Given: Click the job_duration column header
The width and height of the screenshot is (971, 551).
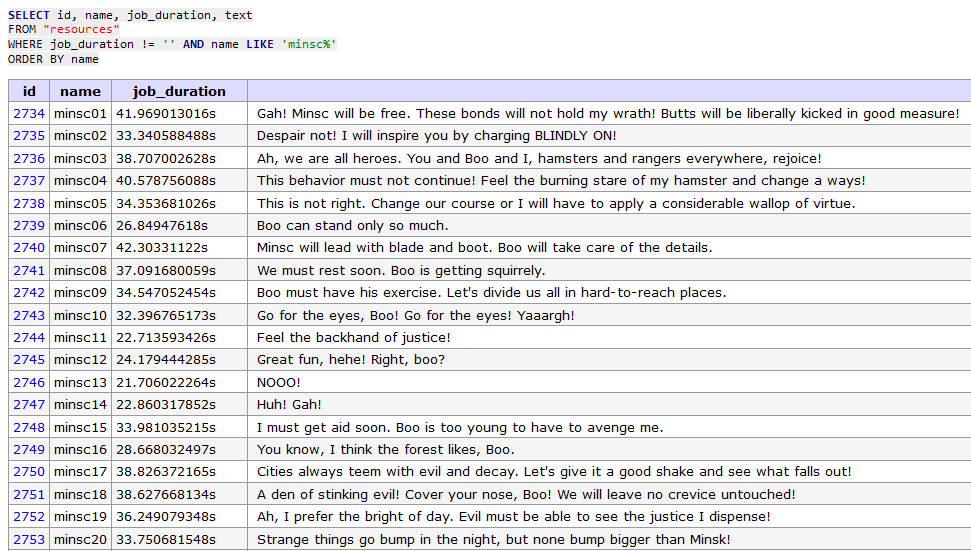Looking at the screenshot, I should point(179,91).
